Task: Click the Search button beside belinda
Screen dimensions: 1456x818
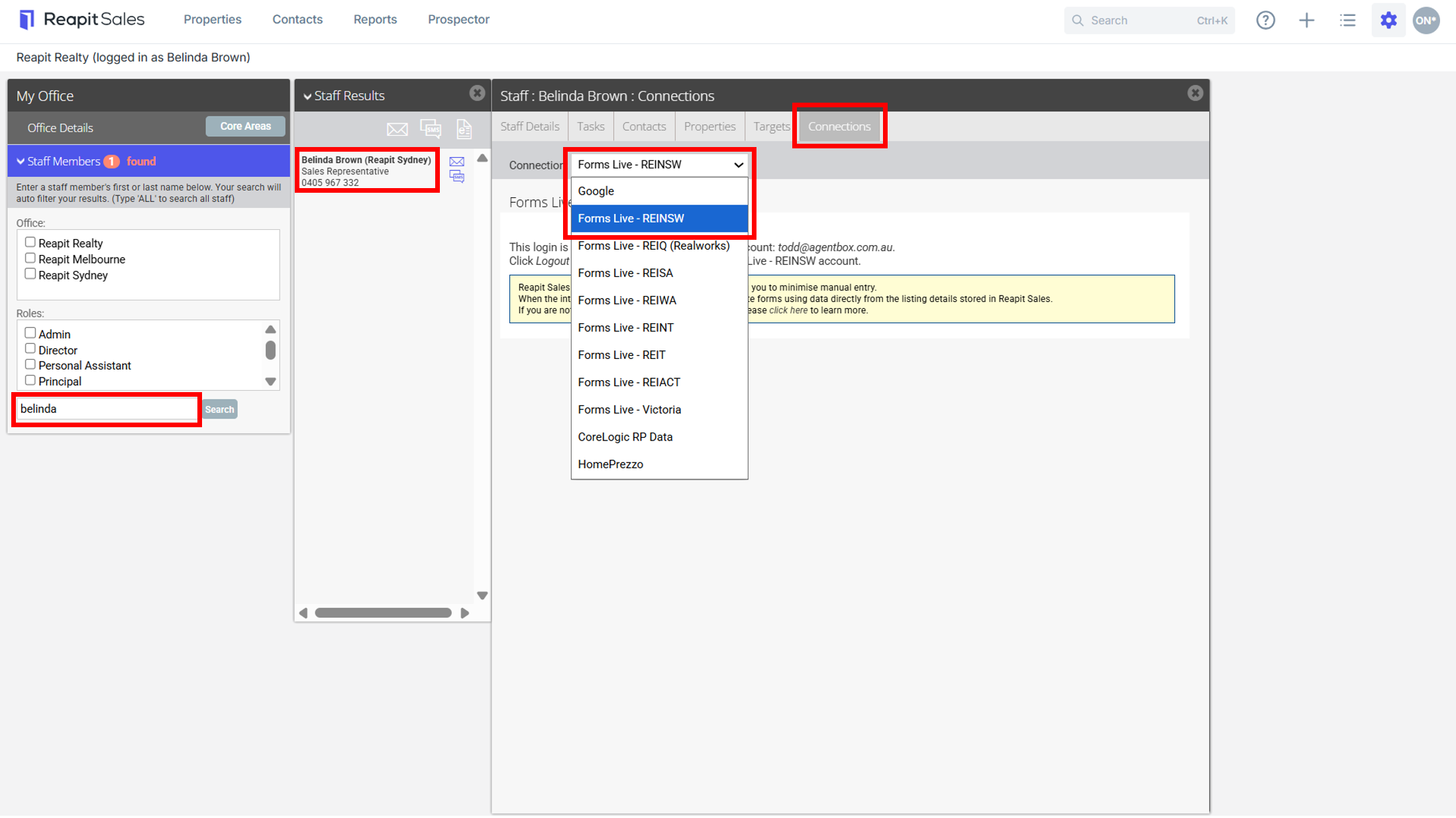Action: [x=219, y=409]
